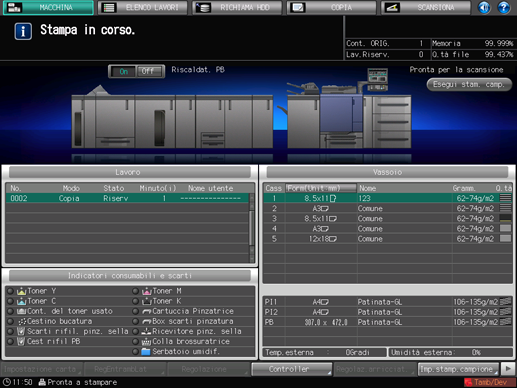
Task: Click Serbatoio umidif. status indicator light
Action: [x=135, y=352]
